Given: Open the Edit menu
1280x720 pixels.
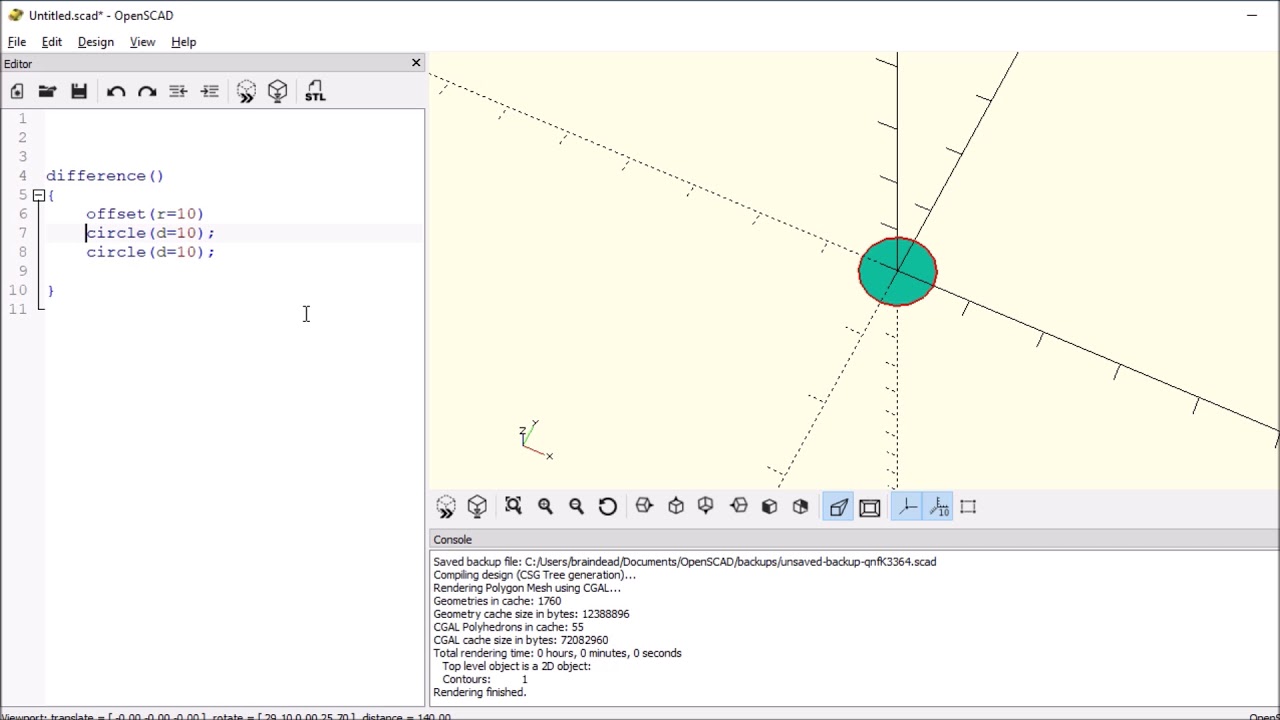Looking at the screenshot, I should point(51,42).
